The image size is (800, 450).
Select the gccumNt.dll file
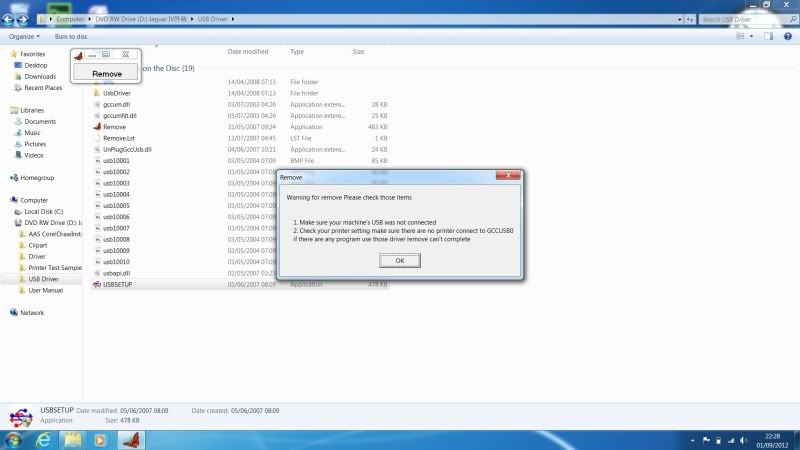click(119, 115)
